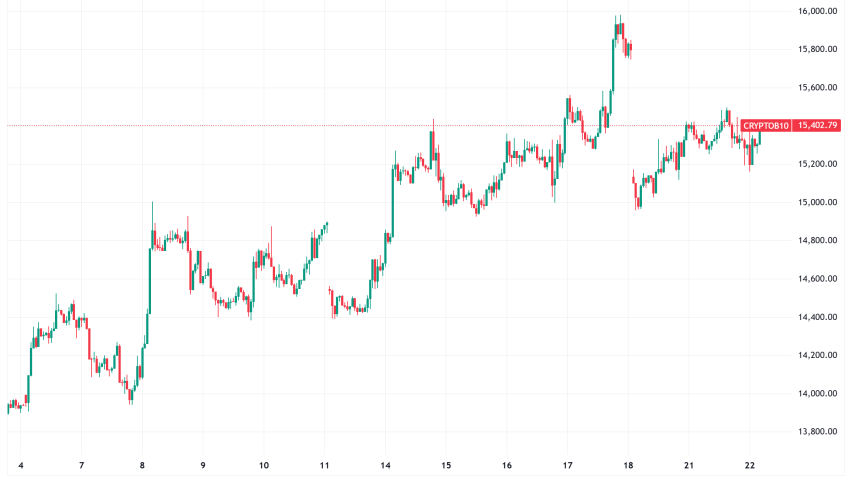The height and width of the screenshot is (485, 852).
Task: Select the 15,000.00 price axis label
Action: [x=817, y=203]
